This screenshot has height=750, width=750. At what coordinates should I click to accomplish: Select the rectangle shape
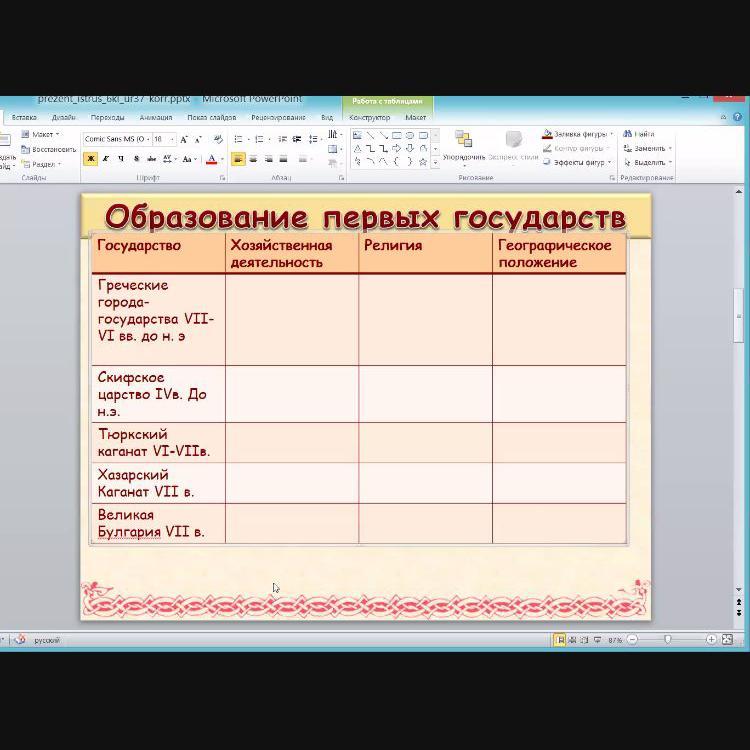click(x=397, y=135)
